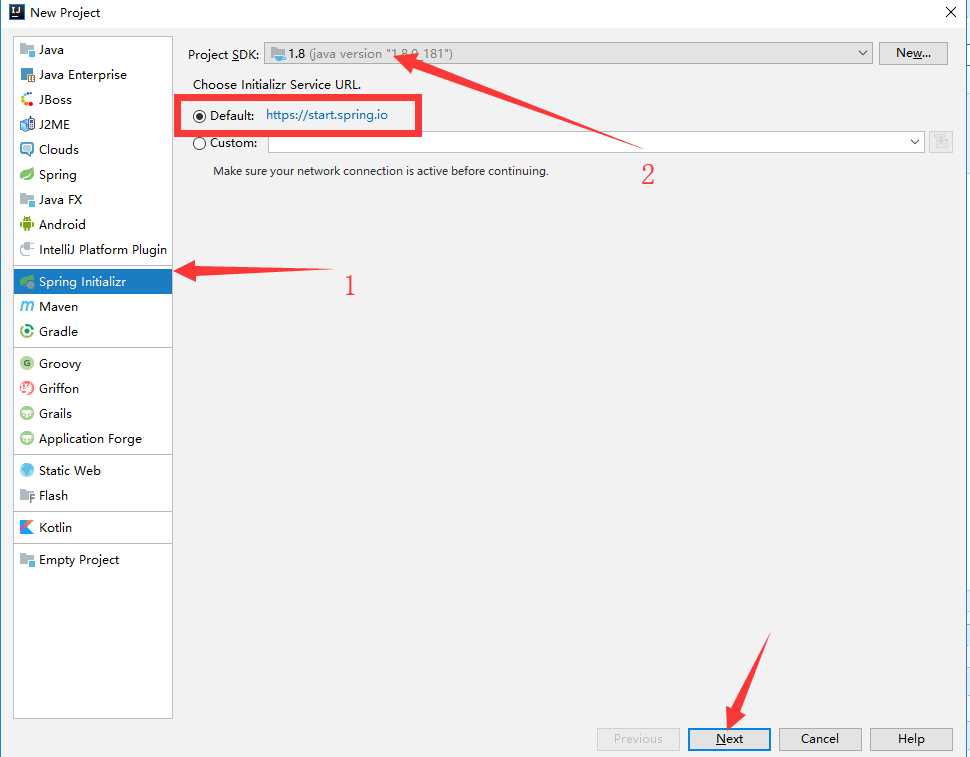The height and width of the screenshot is (757, 970).
Task: Select the Flash entry
Action: pos(93,495)
